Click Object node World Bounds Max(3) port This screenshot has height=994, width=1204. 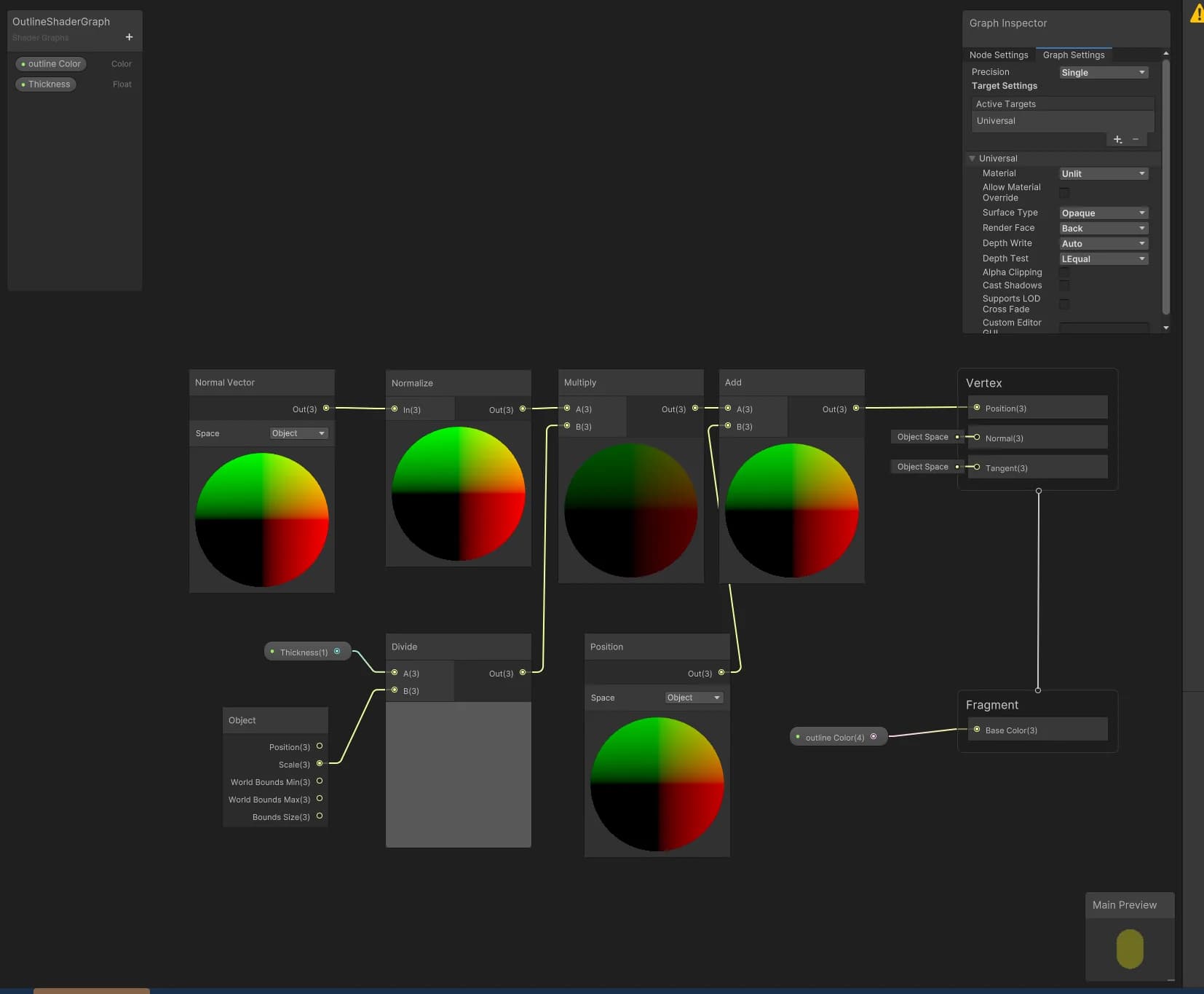[320, 799]
